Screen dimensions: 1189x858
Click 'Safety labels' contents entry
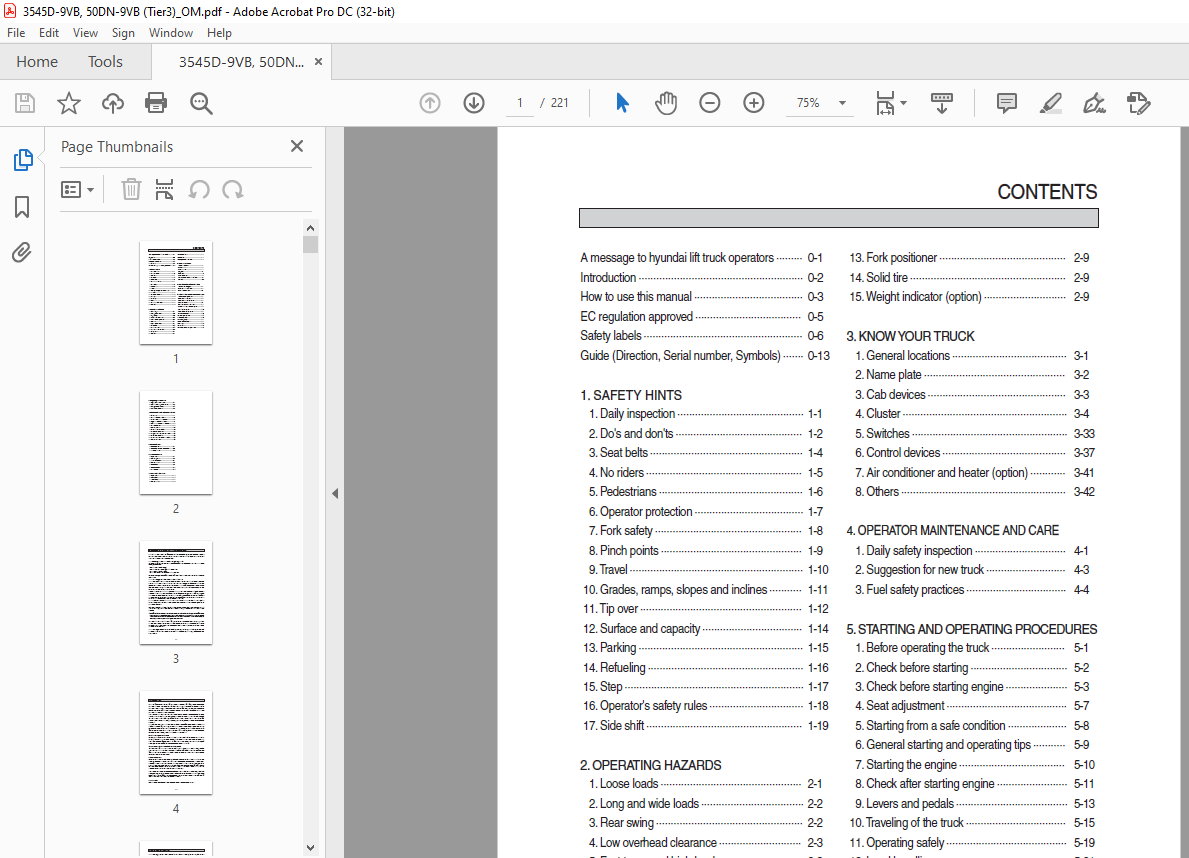coord(702,335)
